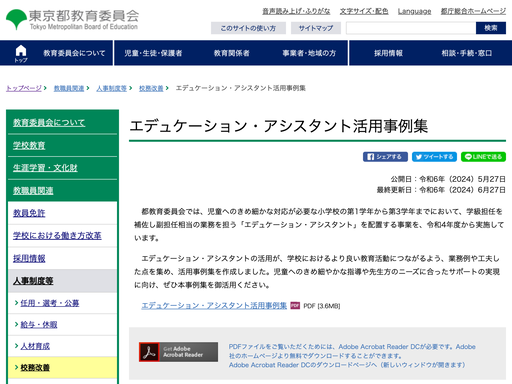Send the page with LINEで送る
Viewport: 512px width, 384px height.
(x=483, y=157)
